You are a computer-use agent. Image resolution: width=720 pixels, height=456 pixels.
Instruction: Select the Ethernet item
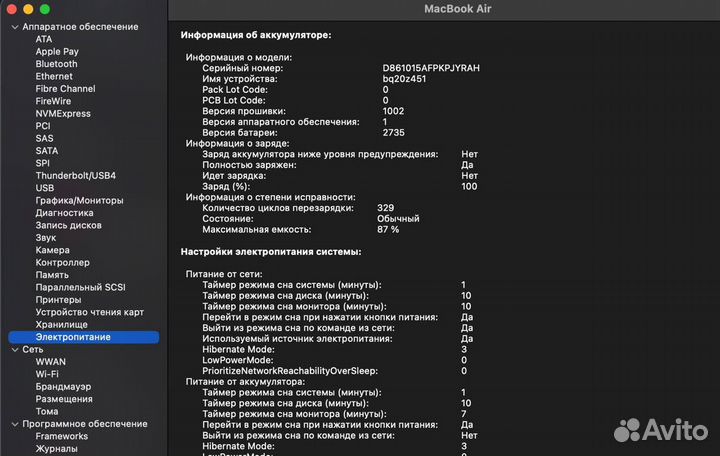tap(54, 77)
